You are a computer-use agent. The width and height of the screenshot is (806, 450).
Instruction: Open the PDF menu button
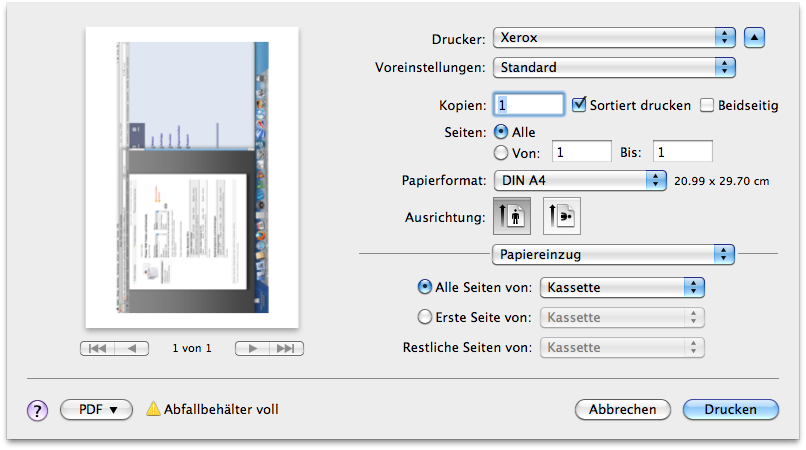pos(97,409)
